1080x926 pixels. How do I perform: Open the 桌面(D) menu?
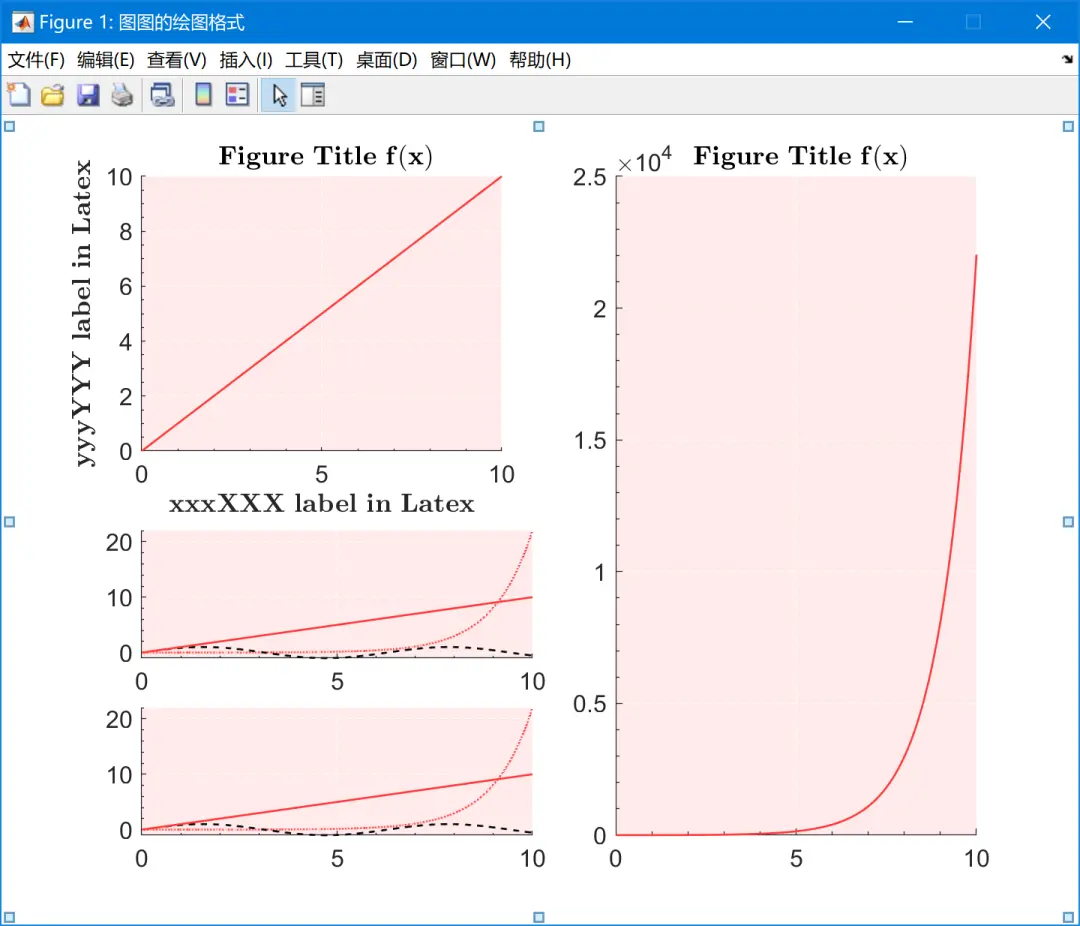(386, 60)
